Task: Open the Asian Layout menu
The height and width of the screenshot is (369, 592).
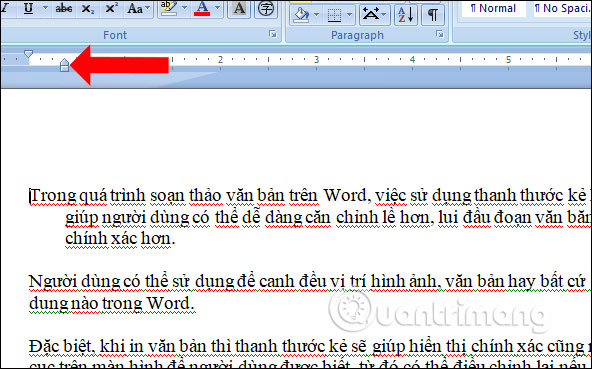Action: (374, 15)
